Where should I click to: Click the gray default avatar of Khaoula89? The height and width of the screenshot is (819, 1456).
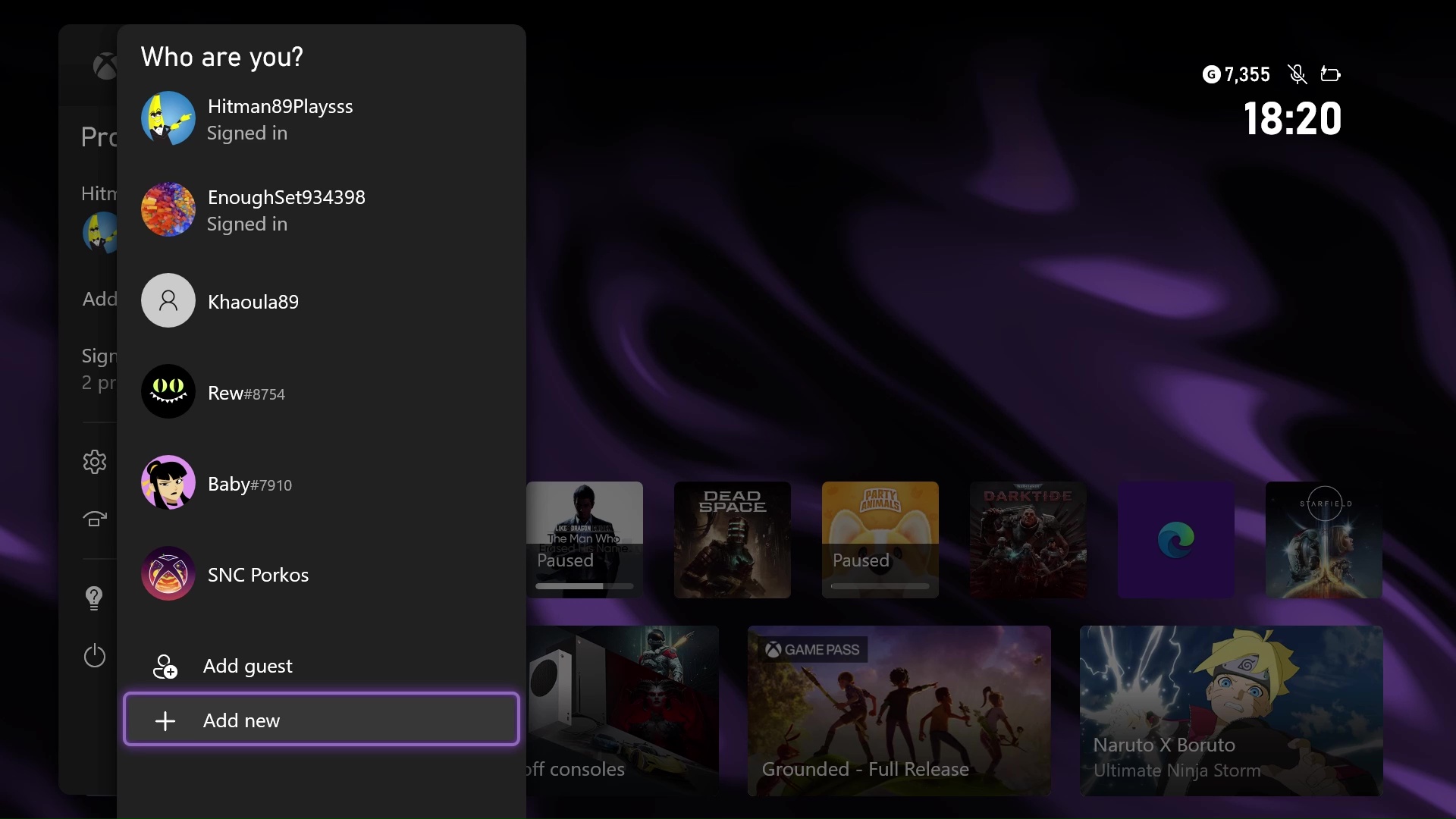point(168,300)
